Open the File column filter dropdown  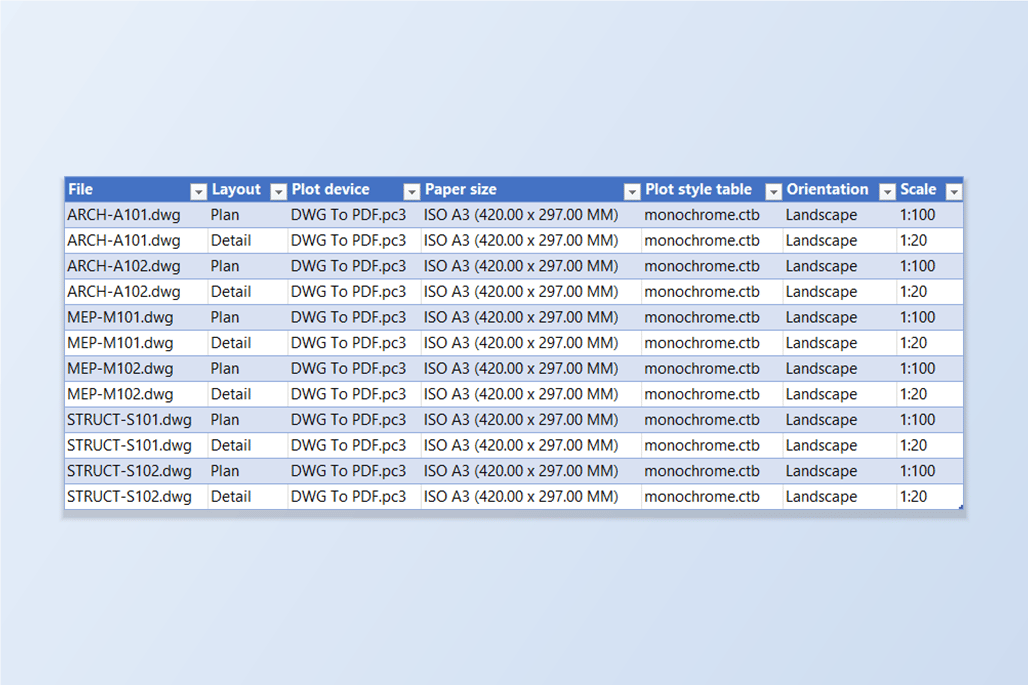pos(198,191)
